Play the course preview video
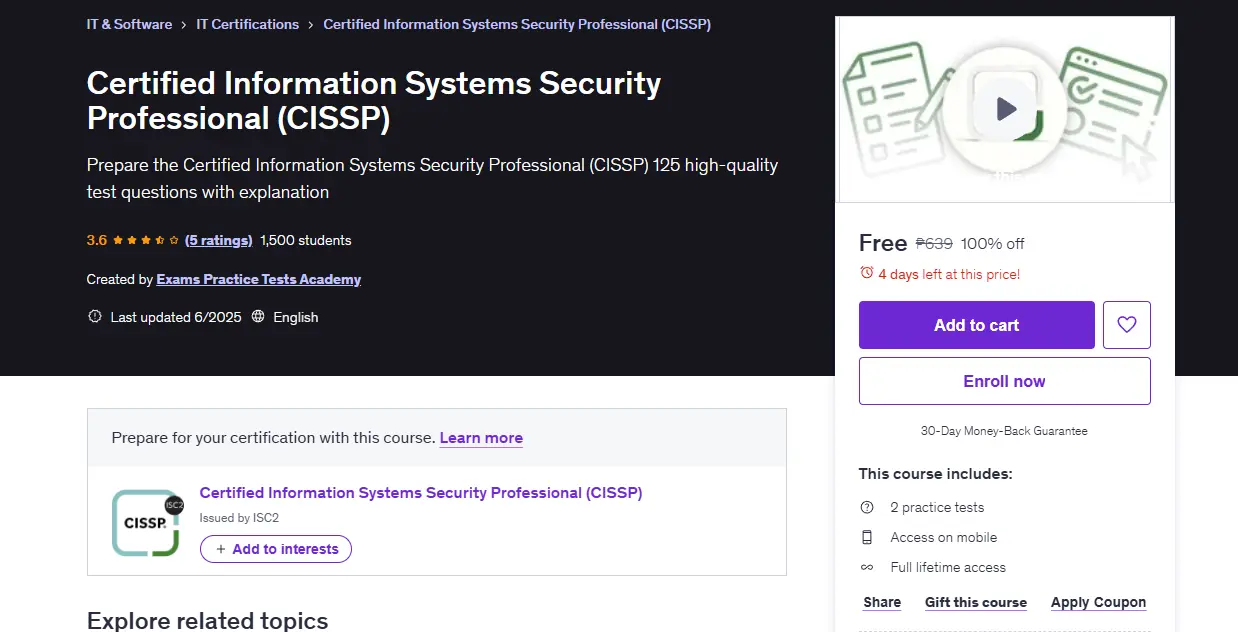 pos(1006,108)
